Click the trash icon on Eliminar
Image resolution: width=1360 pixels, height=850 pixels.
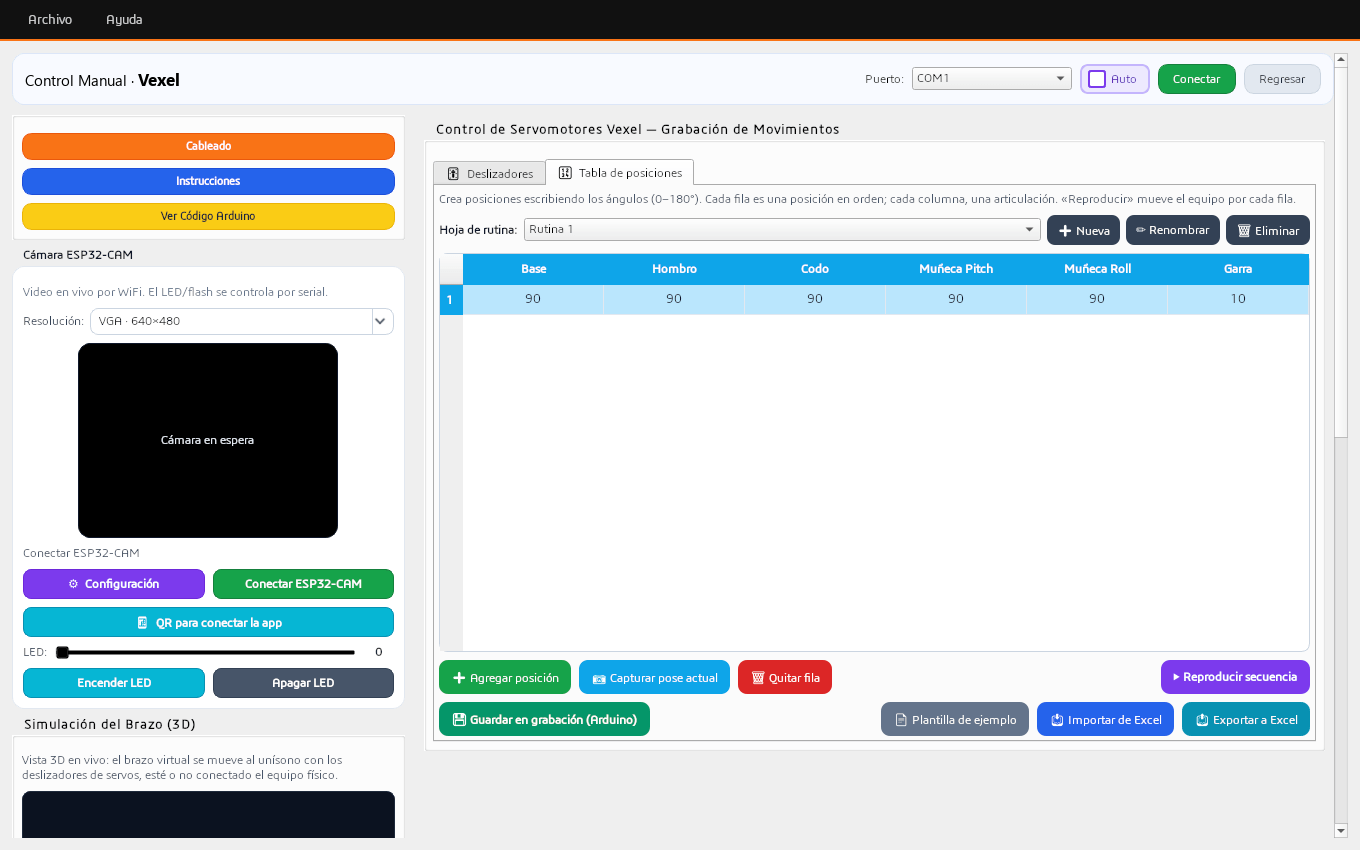click(1244, 231)
